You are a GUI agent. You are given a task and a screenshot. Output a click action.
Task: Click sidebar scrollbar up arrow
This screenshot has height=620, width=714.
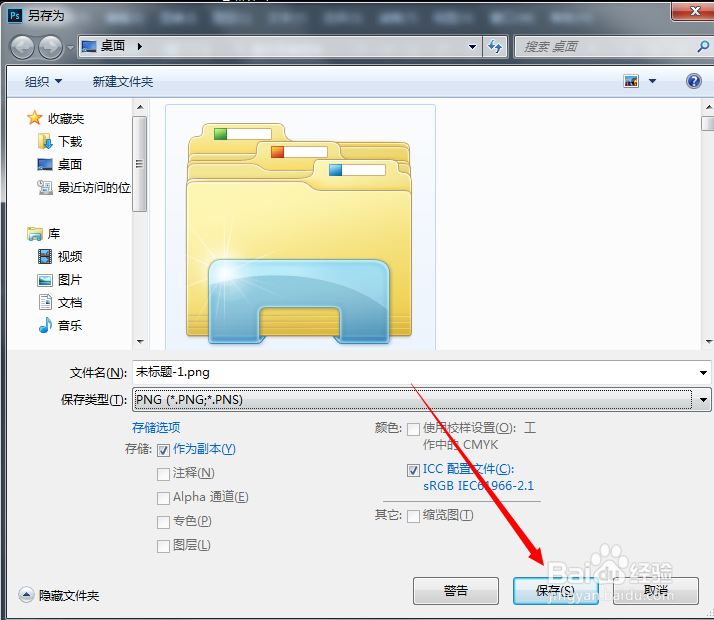click(x=140, y=107)
